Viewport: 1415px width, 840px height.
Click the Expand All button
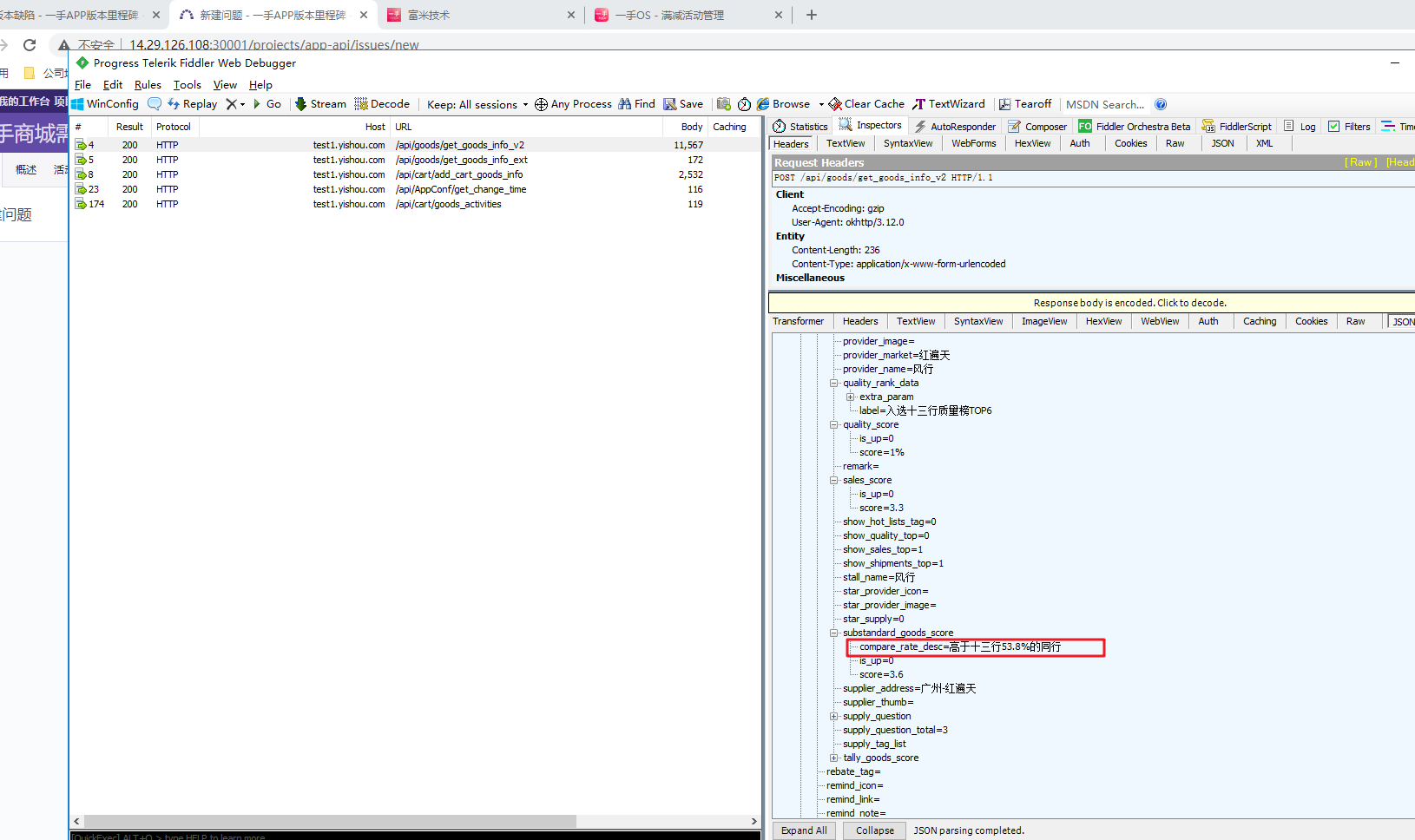(804, 830)
